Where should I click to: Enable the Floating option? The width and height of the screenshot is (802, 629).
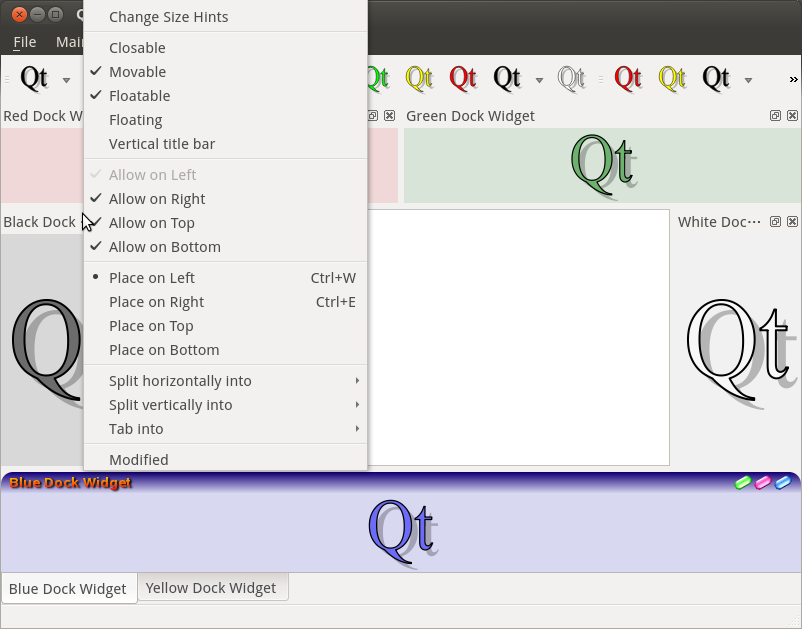226,120
